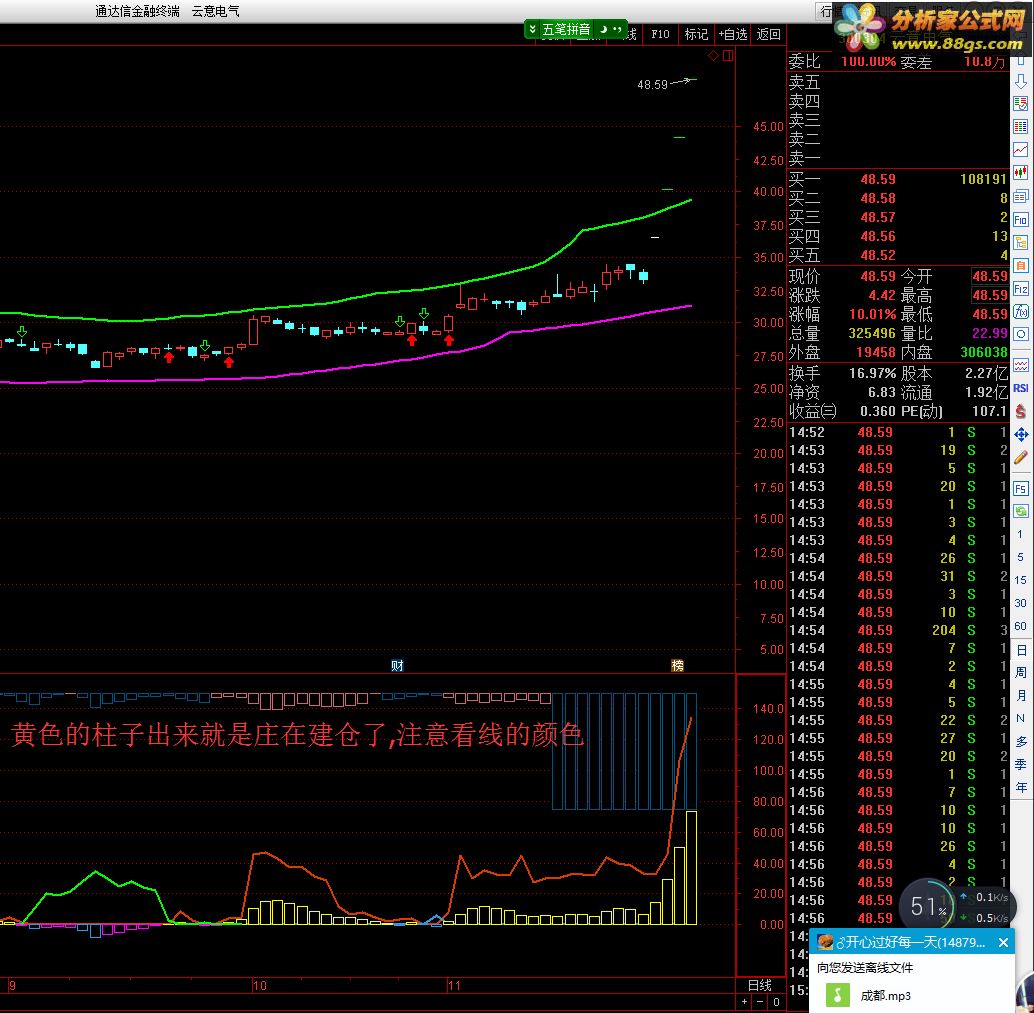The image size is (1034, 1013).
Task: Select the 多 multi-period view
Action: [1021, 741]
